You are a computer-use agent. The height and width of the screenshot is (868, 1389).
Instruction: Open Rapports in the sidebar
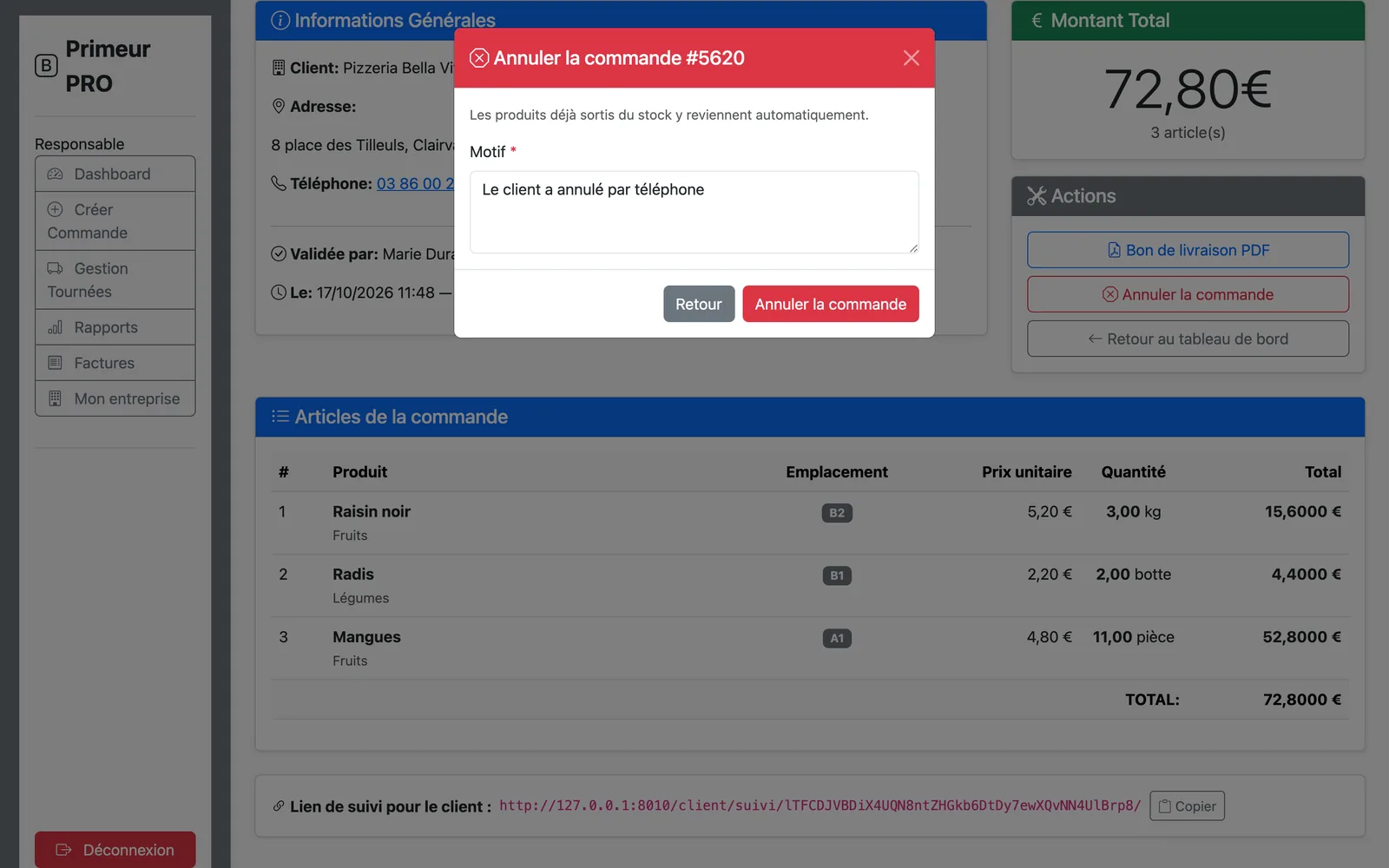[115, 327]
